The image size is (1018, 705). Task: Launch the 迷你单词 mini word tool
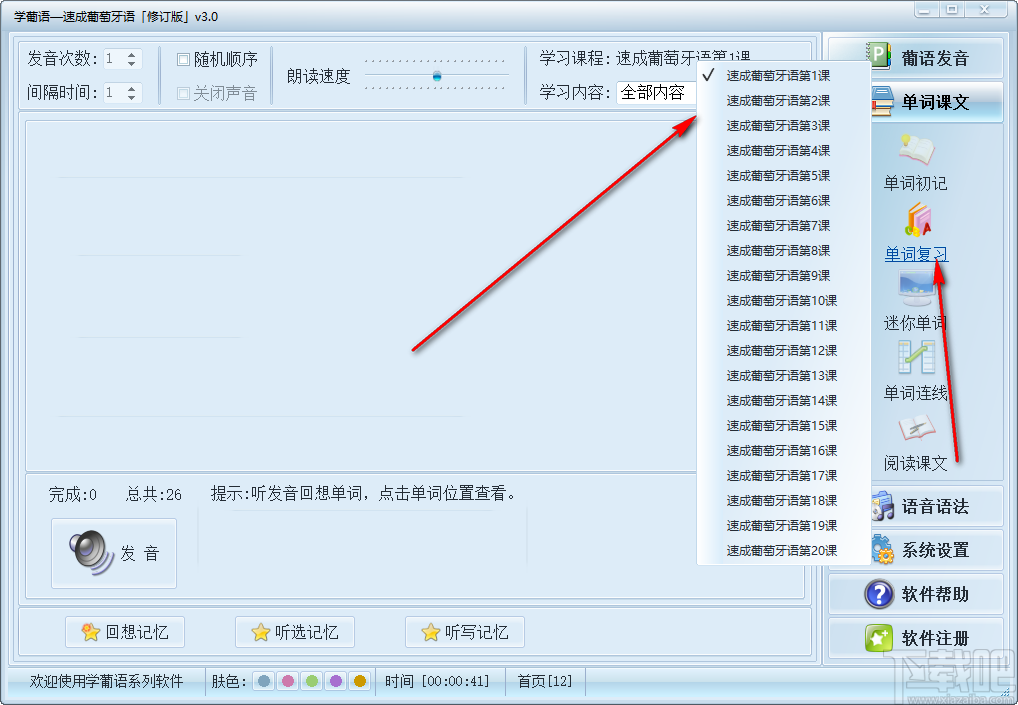pyautogui.click(x=915, y=323)
